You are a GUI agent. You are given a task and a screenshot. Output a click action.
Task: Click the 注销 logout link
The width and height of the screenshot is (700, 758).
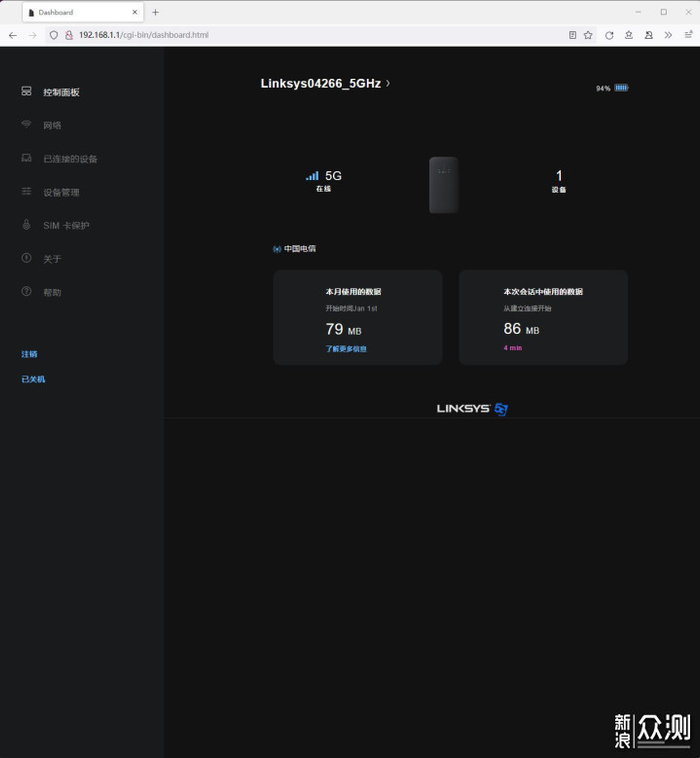[29, 354]
